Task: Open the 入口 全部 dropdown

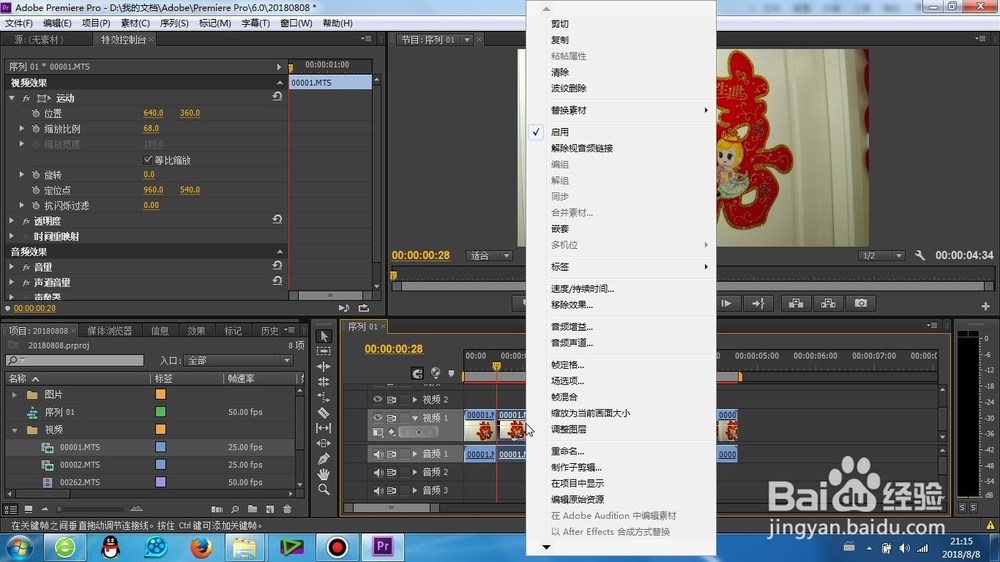Action: (239, 360)
